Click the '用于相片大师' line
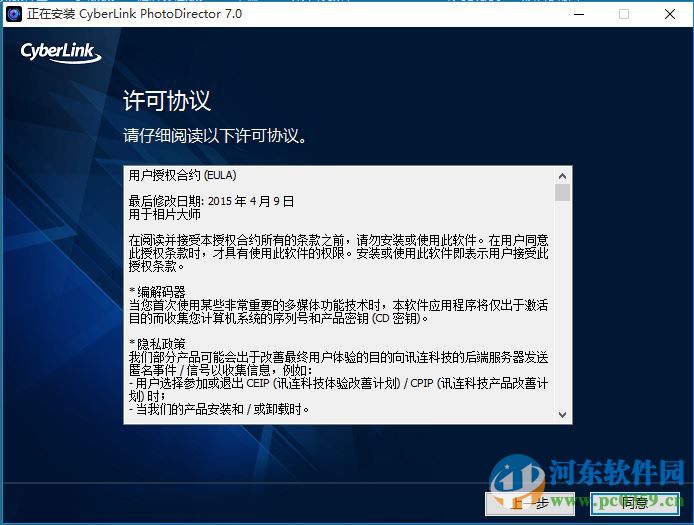 165,215
